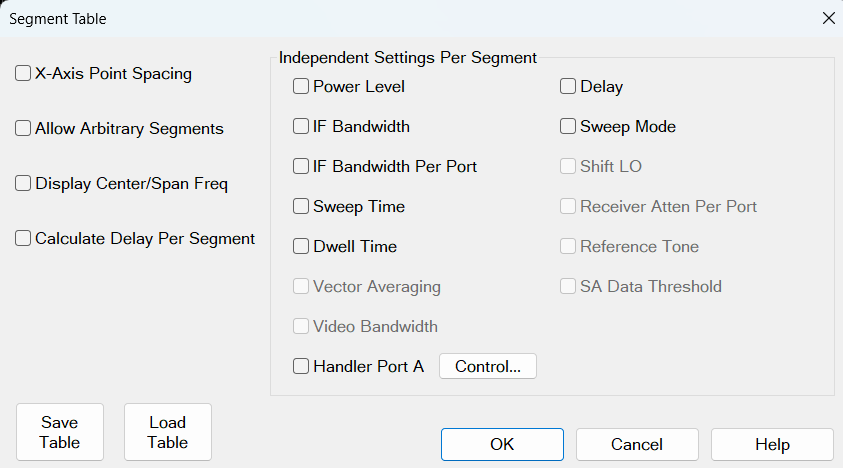Close the Segment Table dialog
Image resolution: width=843 pixels, height=468 pixels.
tap(827, 18)
